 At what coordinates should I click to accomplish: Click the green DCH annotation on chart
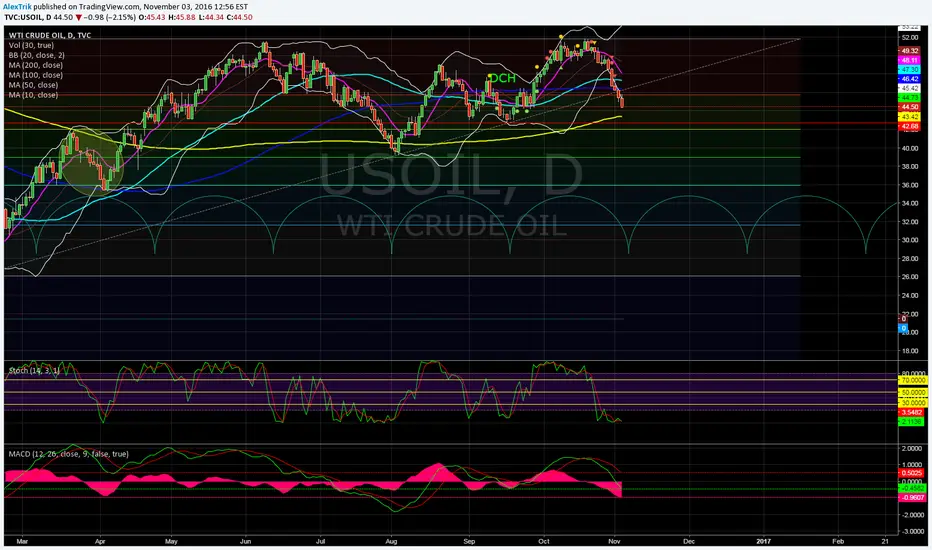pos(502,78)
